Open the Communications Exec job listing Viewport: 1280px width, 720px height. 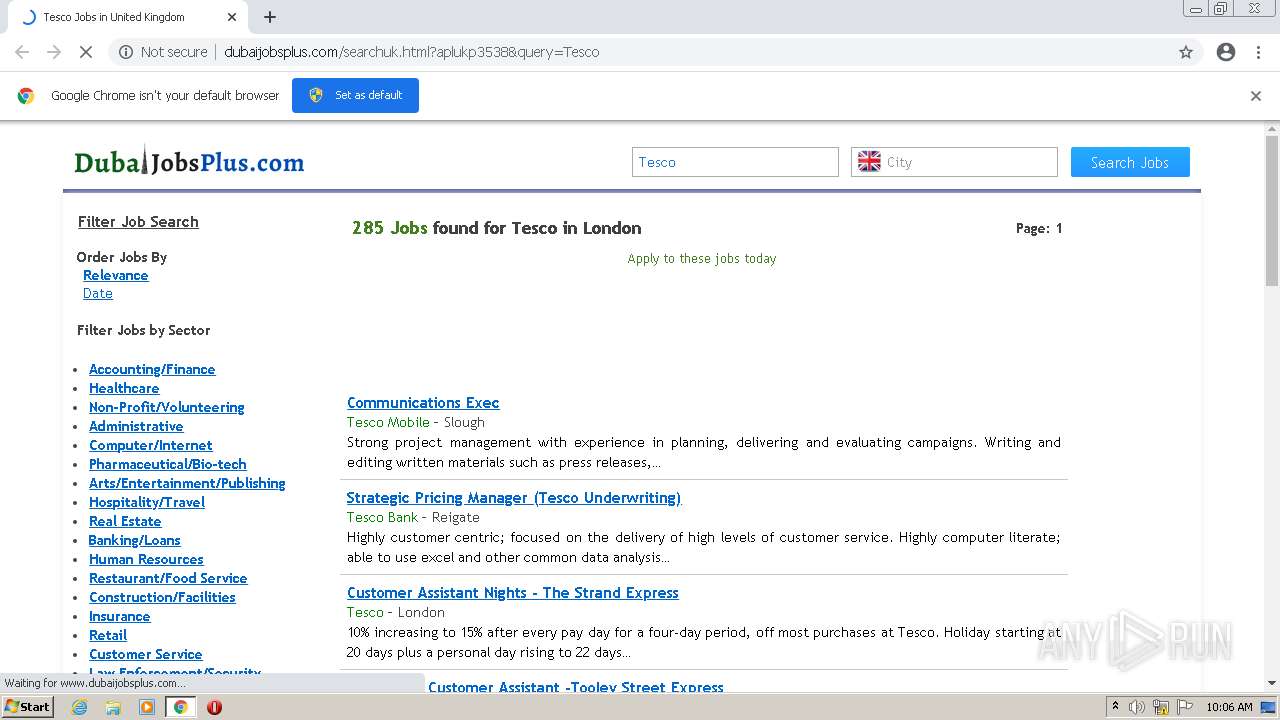click(x=423, y=402)
